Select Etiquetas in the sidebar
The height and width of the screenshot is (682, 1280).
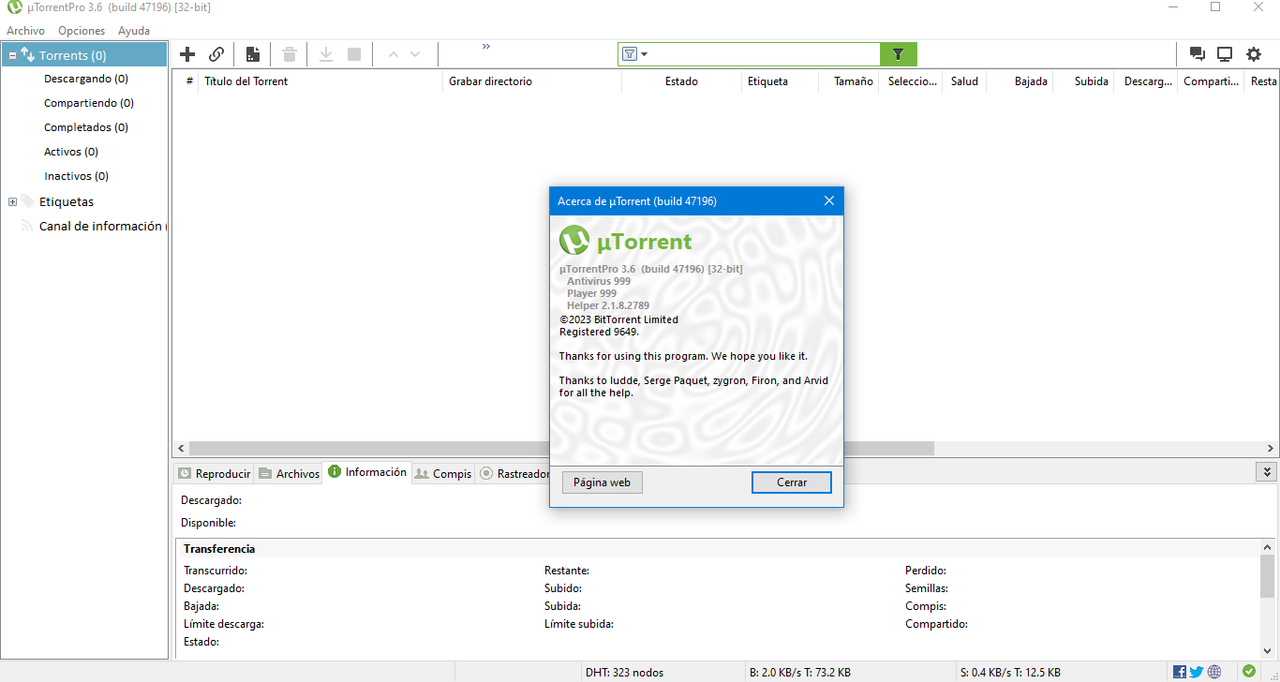[x=66, y=202]
